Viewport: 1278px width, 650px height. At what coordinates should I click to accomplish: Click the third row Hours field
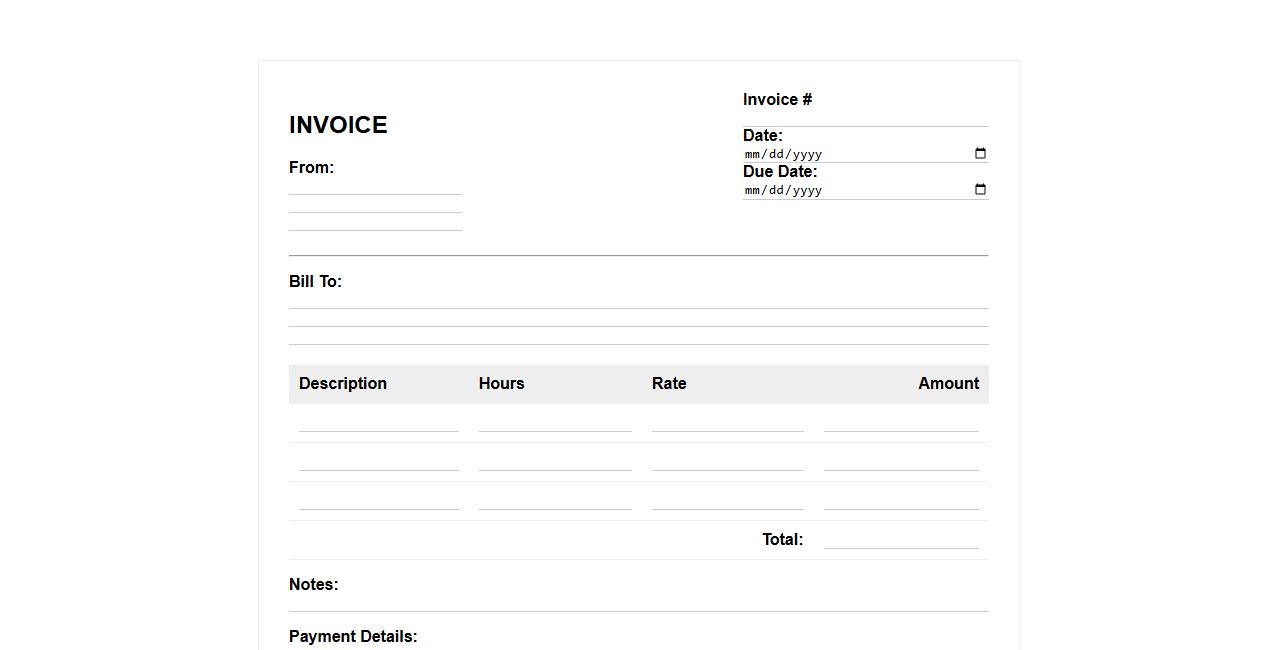(555, 501)
